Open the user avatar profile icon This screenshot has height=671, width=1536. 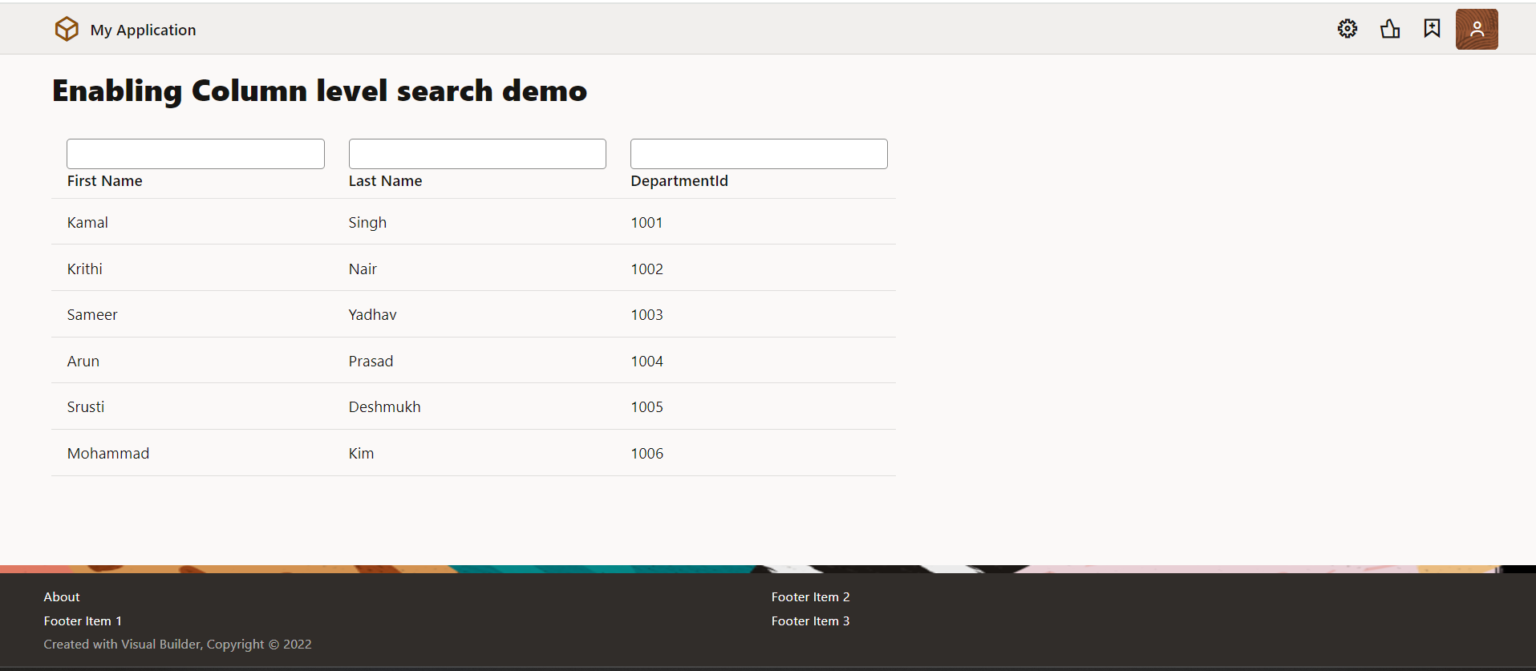1476,28
